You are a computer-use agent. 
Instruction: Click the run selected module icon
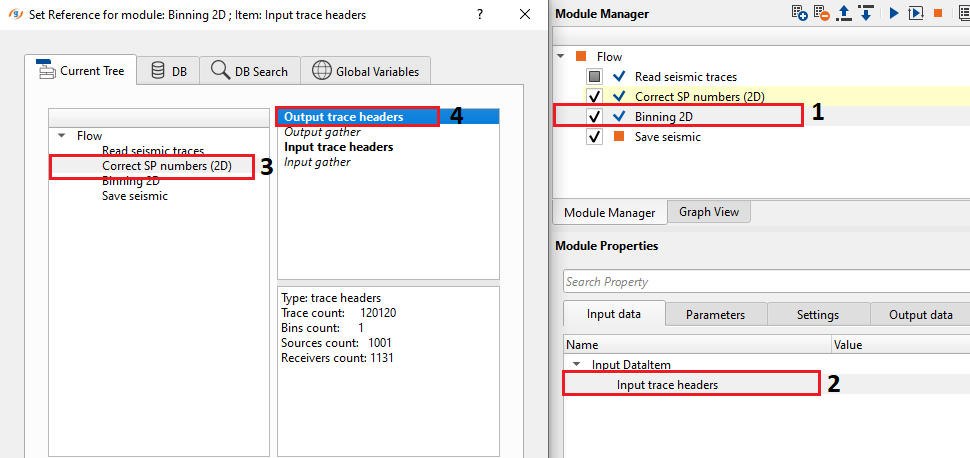click(916, 13)
